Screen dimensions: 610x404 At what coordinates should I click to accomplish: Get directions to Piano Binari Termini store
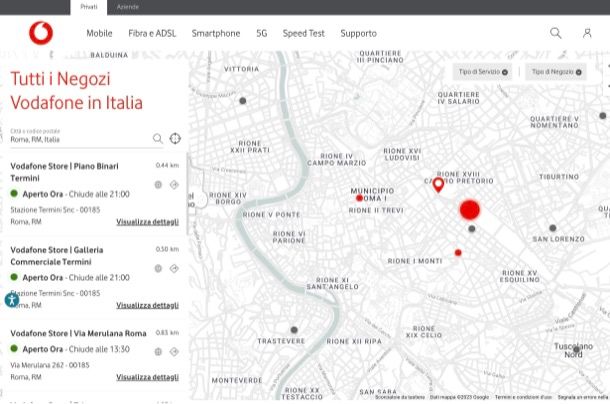[x=174, y=185]
